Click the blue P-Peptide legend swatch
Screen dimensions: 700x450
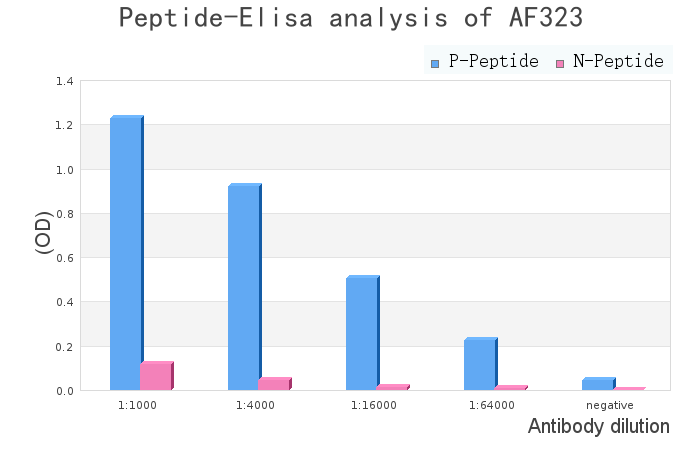(x=435, y=63)
